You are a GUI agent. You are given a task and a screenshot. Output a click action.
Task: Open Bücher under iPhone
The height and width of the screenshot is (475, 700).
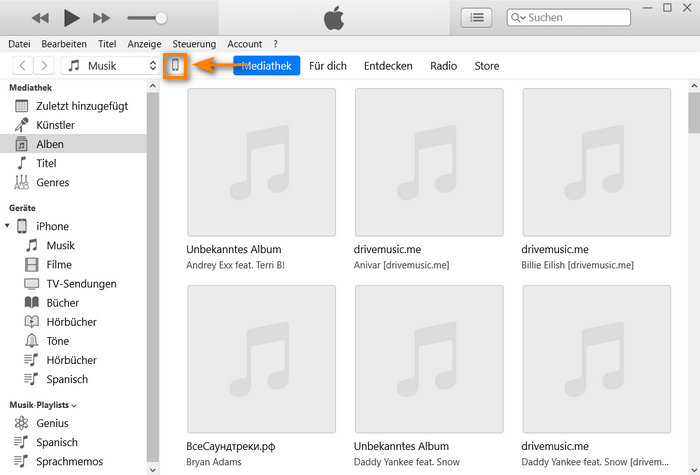tap(73, 303)
